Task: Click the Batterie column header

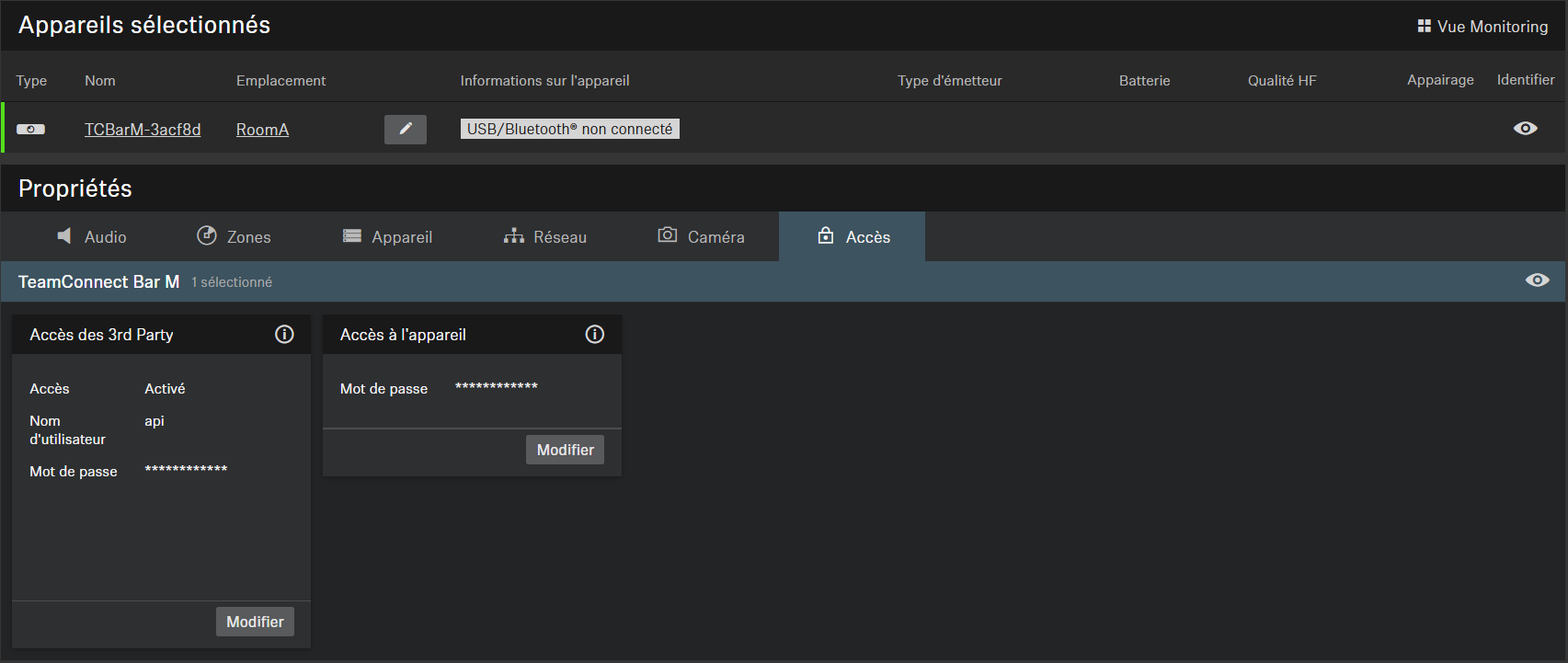Action: [1145, 81]
